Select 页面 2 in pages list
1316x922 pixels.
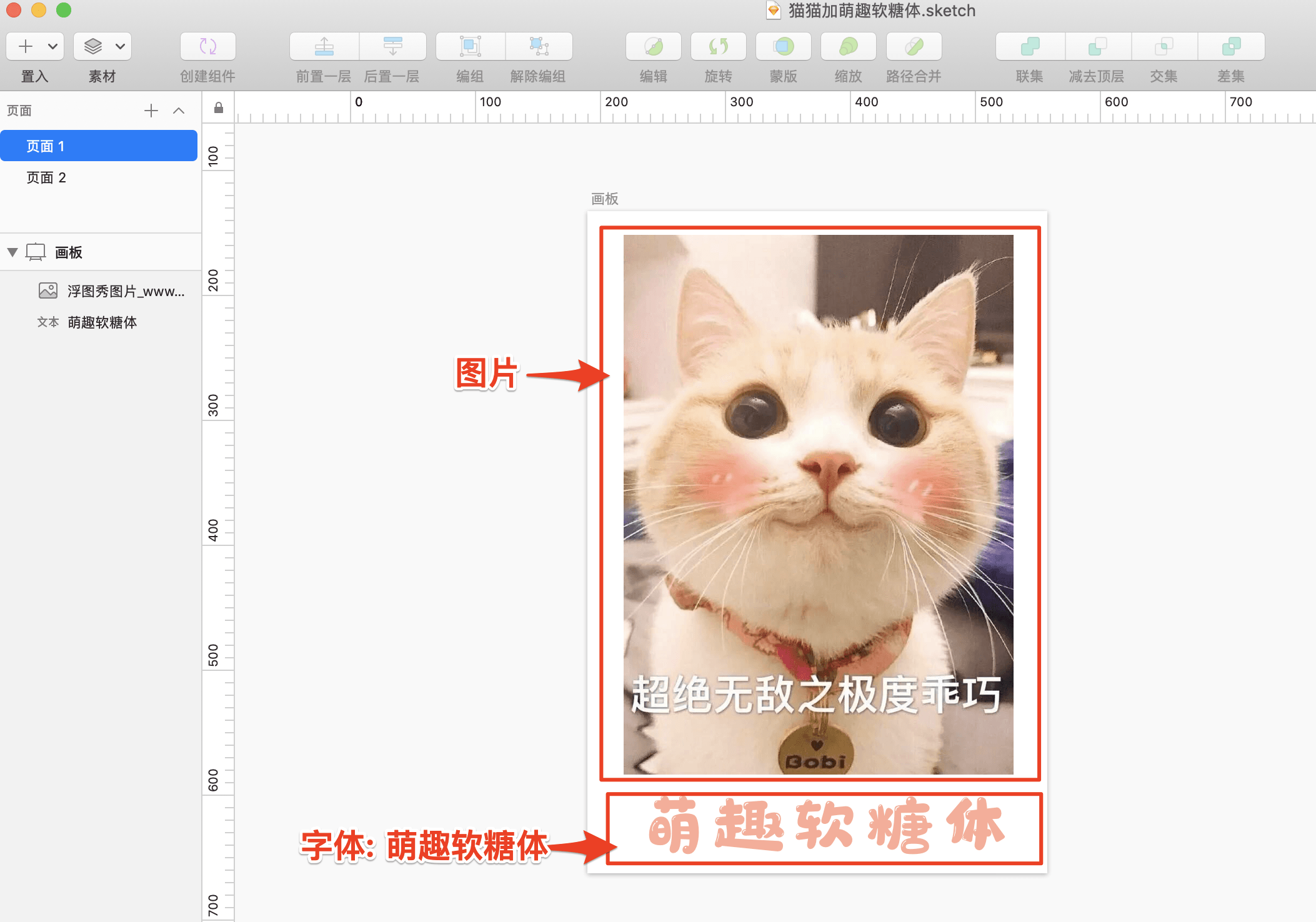pyautogui.click(x=99, y=177)
